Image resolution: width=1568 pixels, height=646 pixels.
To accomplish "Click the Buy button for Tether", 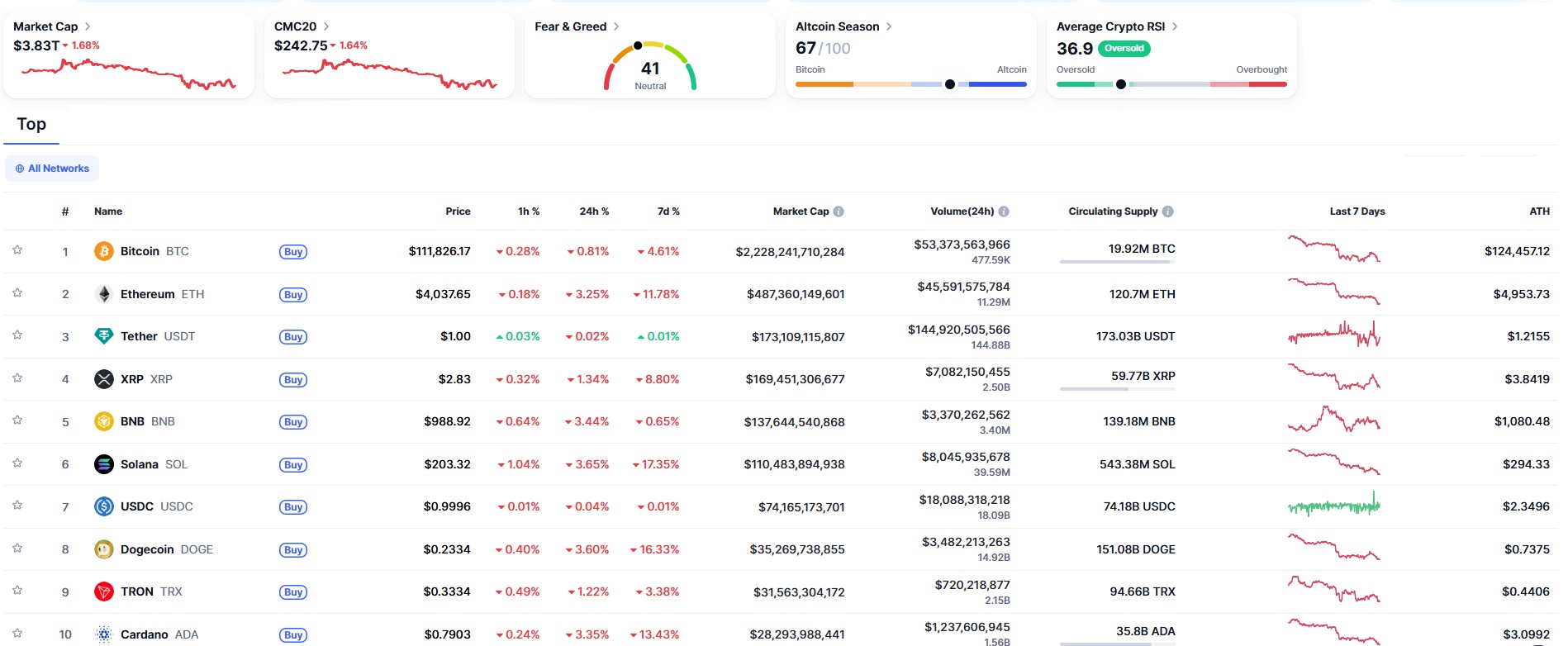I will 293,337.
